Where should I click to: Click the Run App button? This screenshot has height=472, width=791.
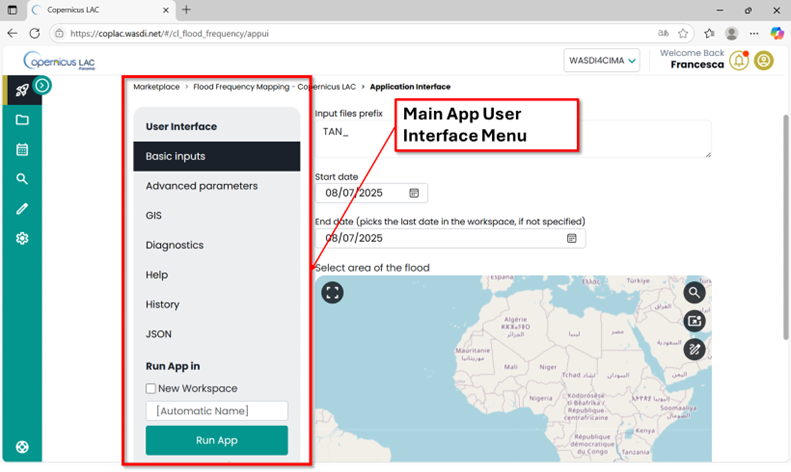pyautogui.click(x=217, y=440)
